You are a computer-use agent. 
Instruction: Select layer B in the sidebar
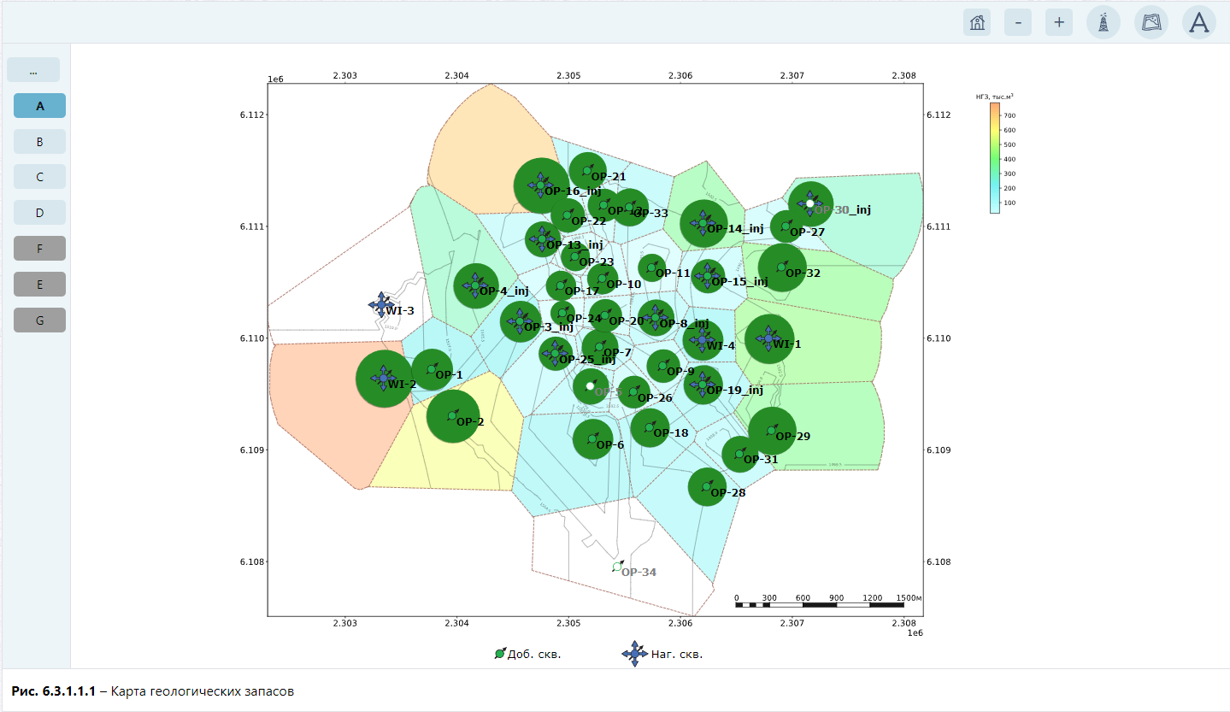[40, 142]
